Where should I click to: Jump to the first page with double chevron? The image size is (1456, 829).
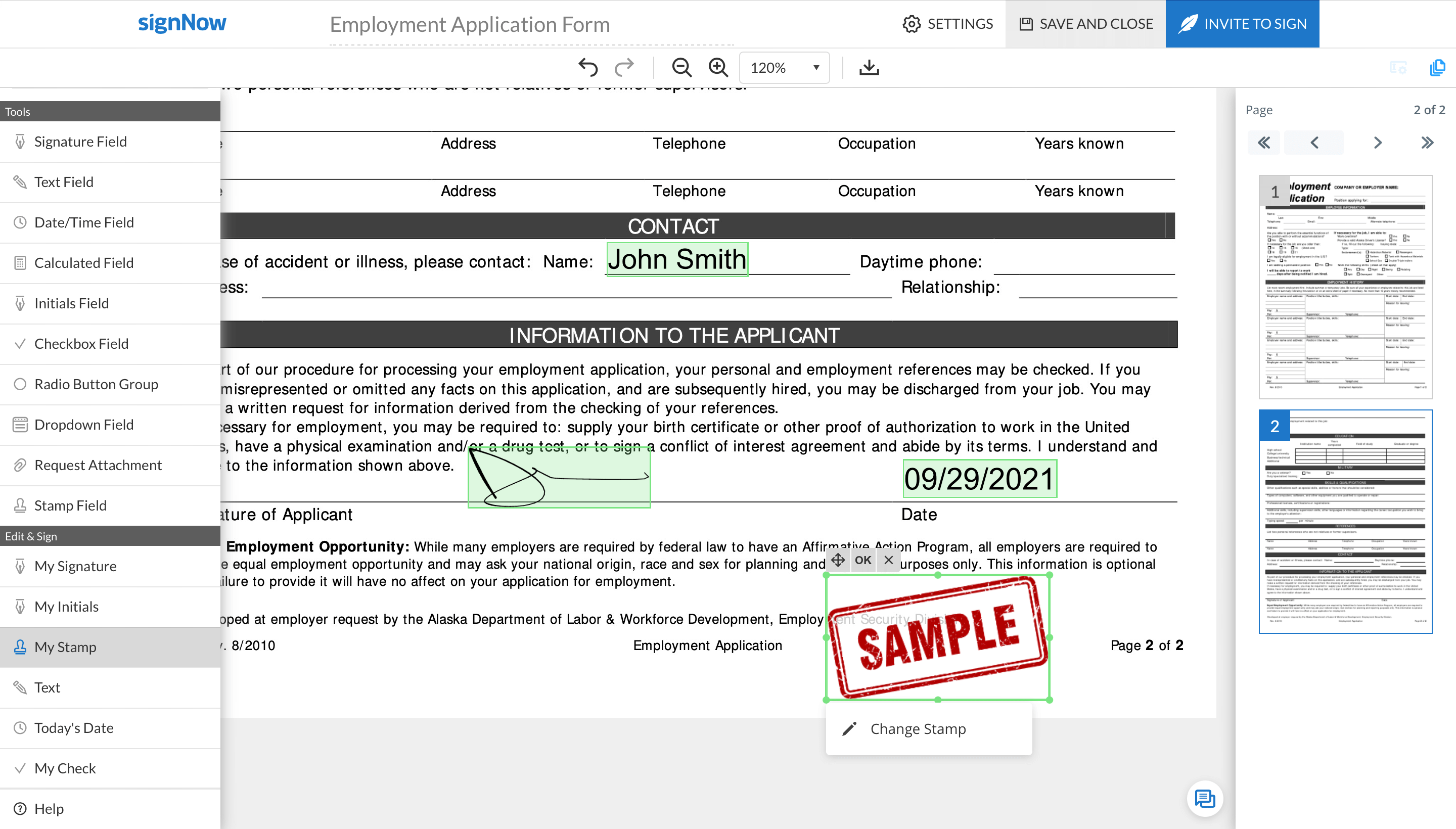[1263, 143]
